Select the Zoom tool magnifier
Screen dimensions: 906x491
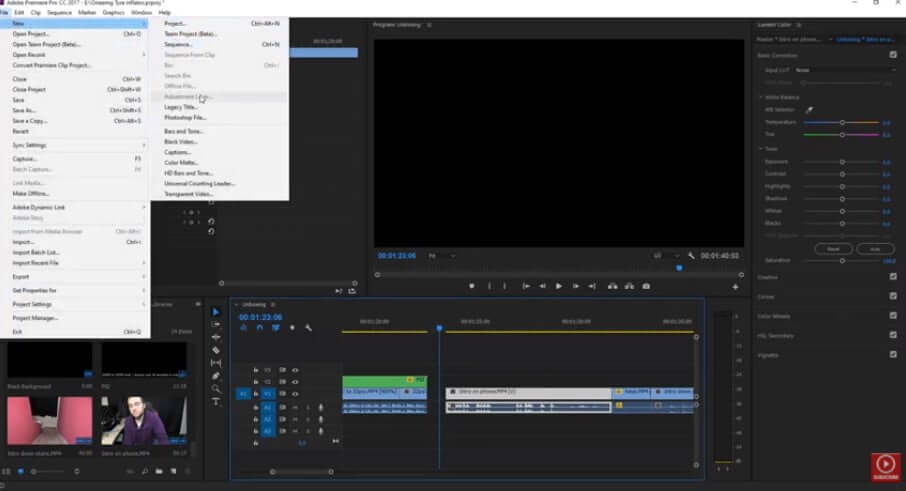(x=216, y=389)
